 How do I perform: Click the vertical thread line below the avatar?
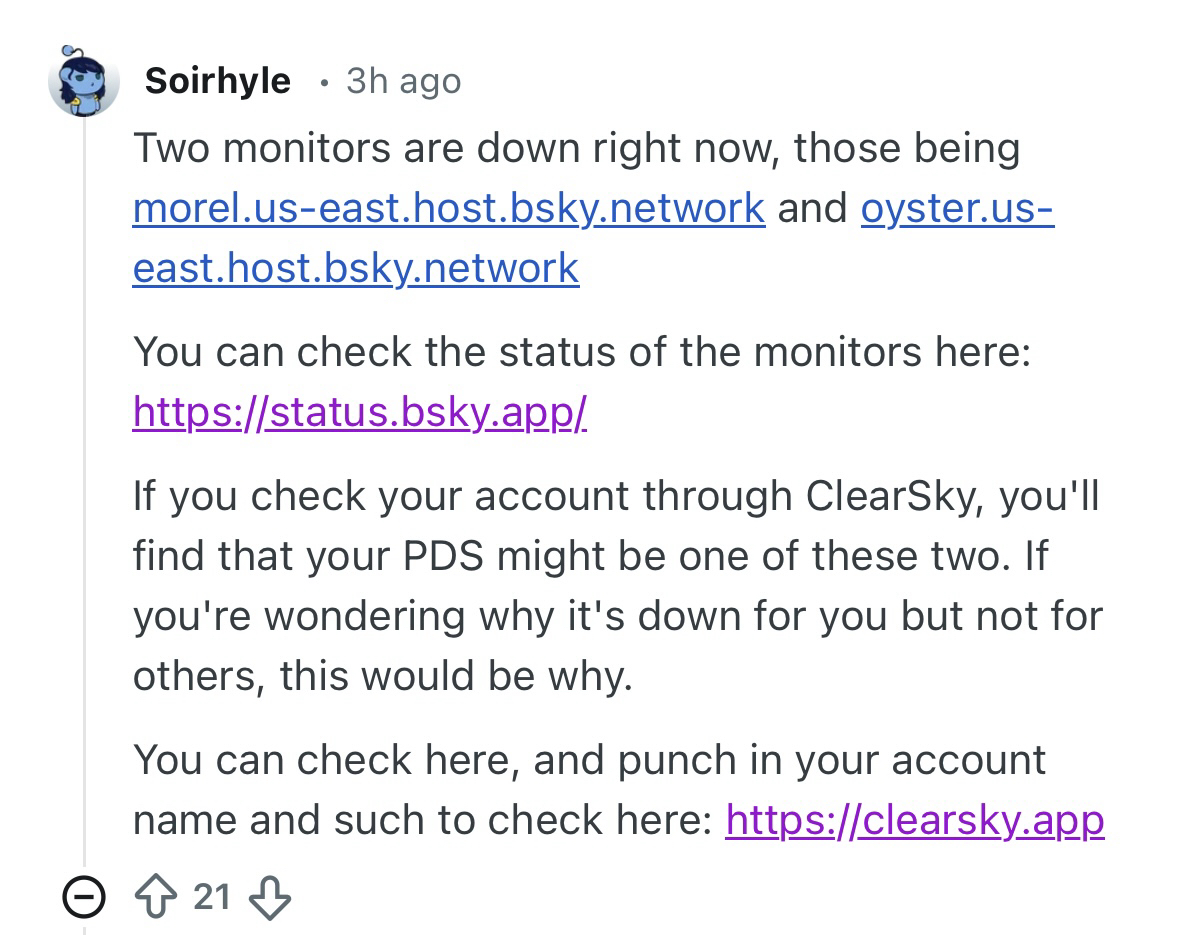(x=84, y=500)
